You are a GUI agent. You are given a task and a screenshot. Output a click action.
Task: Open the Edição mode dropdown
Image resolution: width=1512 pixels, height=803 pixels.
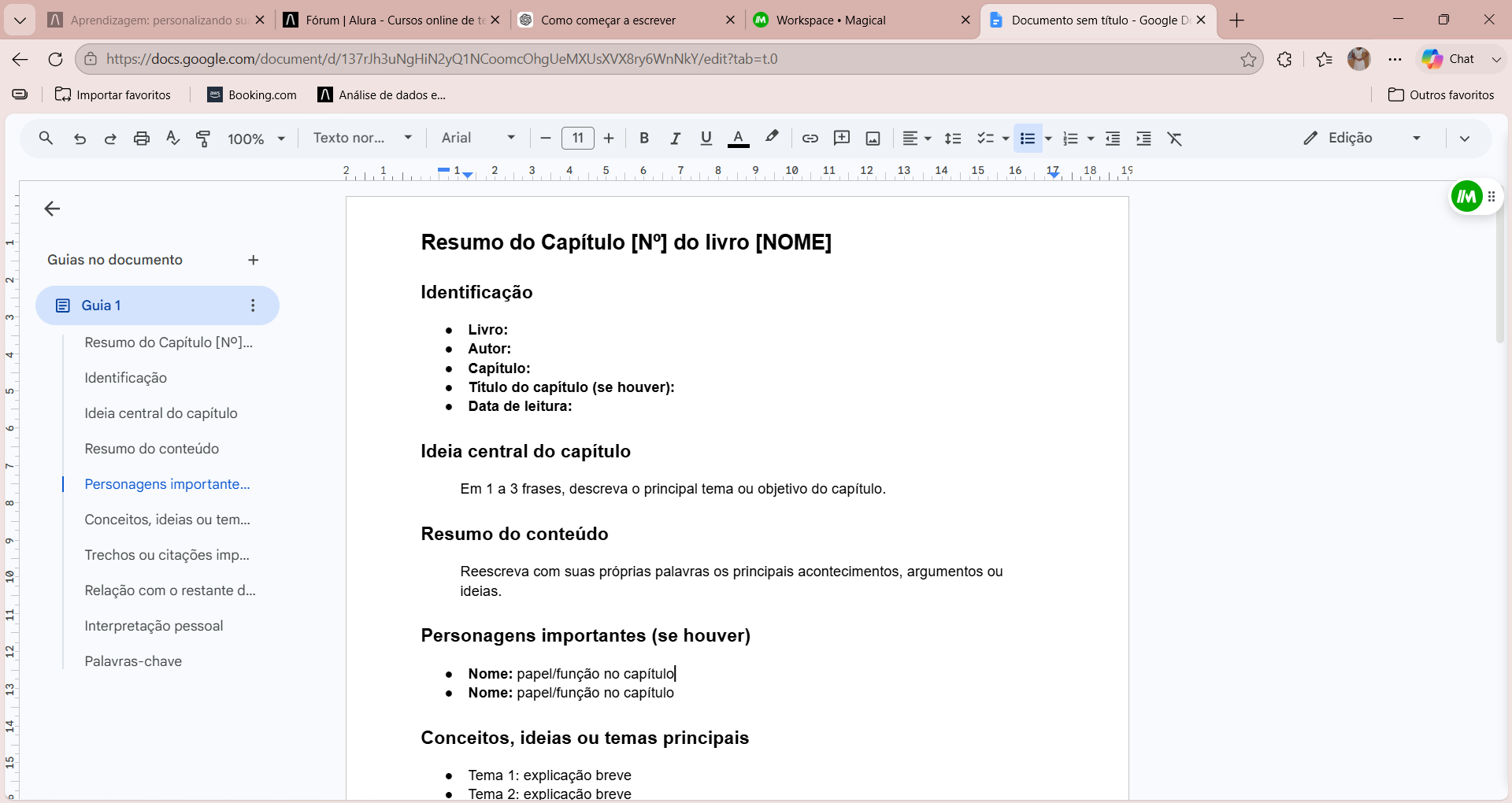1362,139
